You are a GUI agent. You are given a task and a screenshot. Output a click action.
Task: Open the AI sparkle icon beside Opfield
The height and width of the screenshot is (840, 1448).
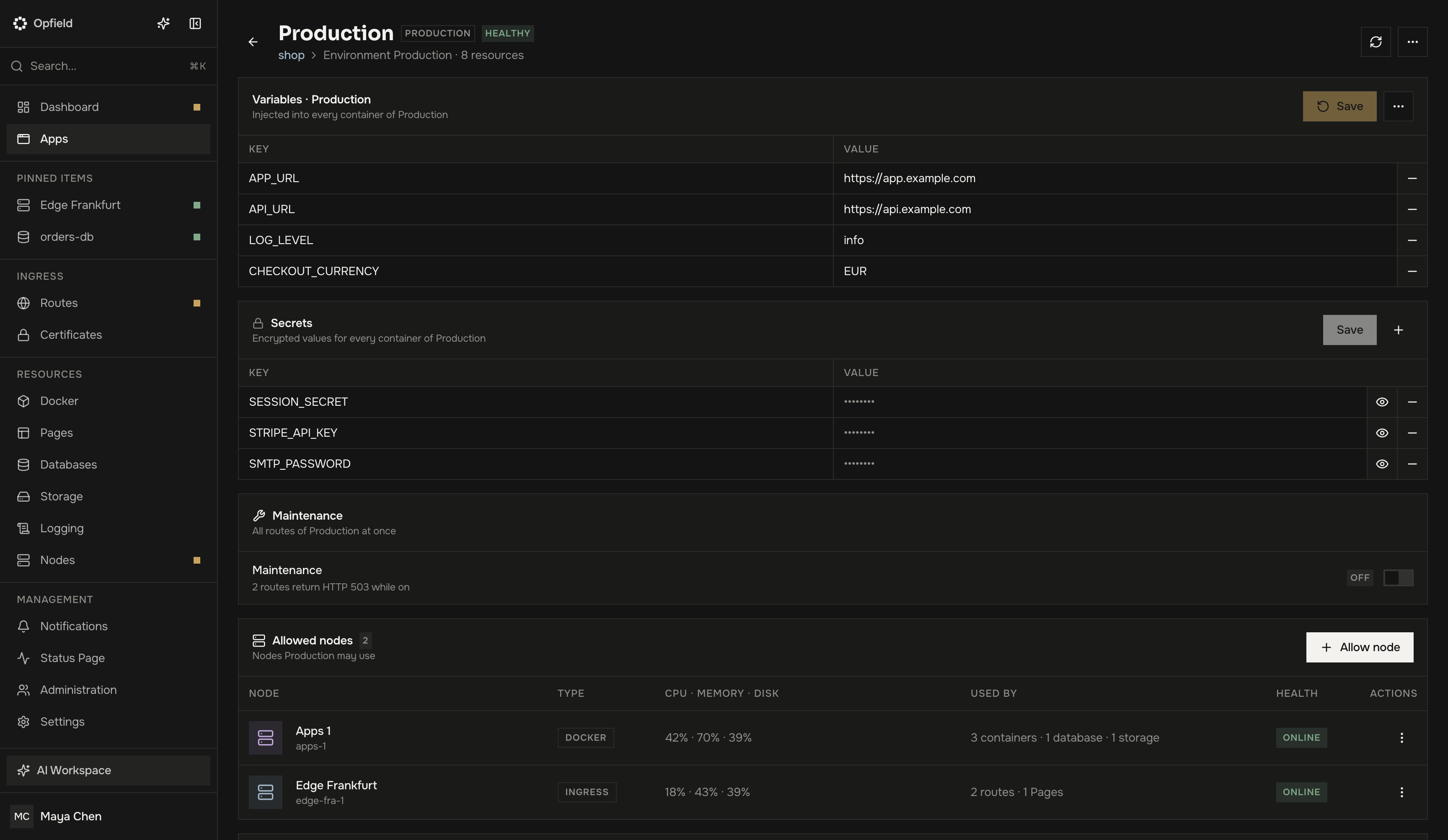(x=163, y=23)
